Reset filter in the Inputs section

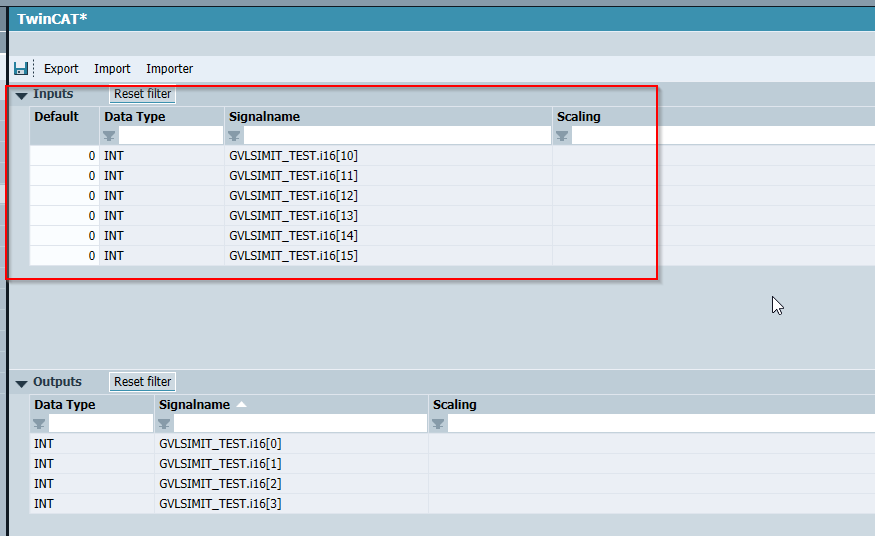(x=142, y=94)
